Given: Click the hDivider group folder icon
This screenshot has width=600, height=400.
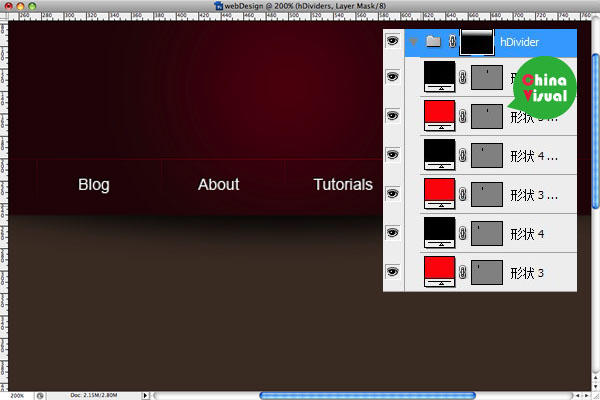Looking at the screenshot, I should (x=432, y=42).
